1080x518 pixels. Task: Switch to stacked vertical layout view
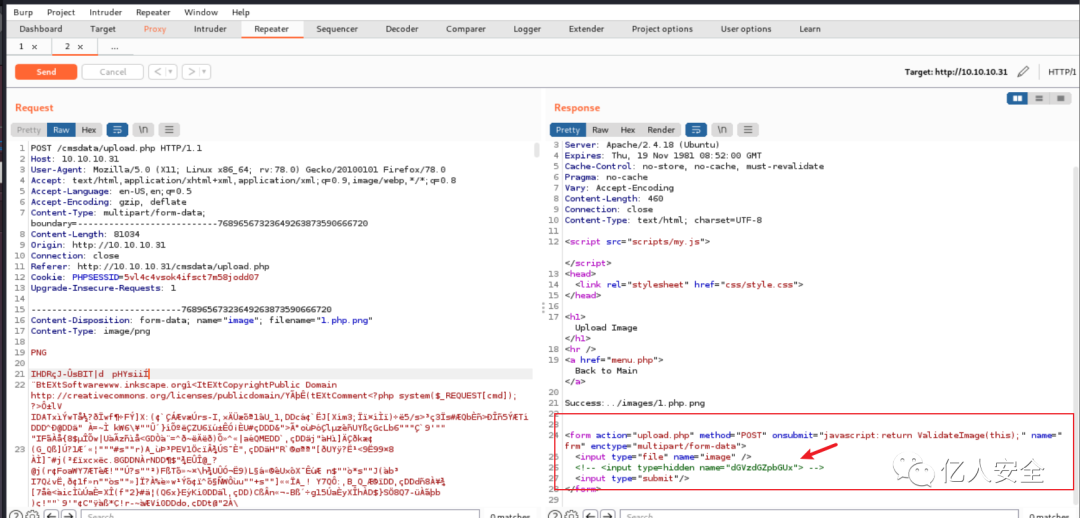coord(1039,99)
